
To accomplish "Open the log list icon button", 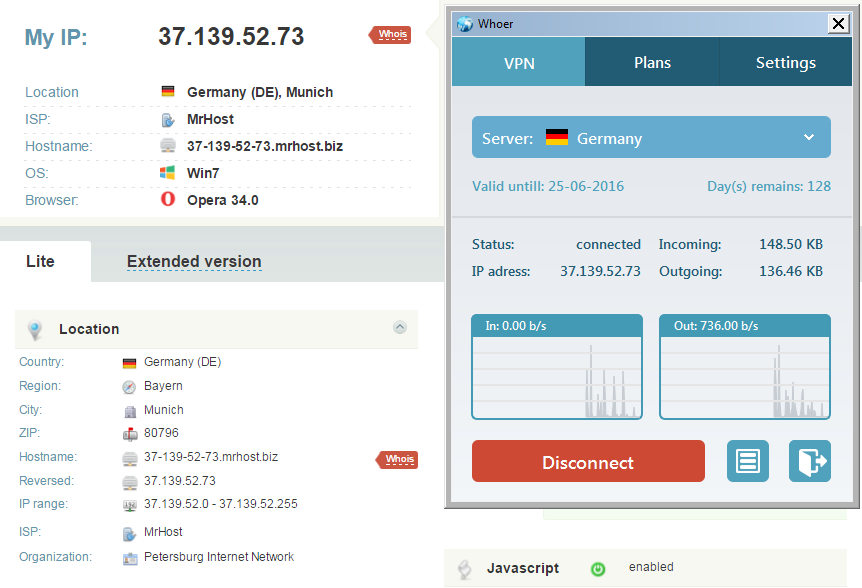I will (x=748, y=461).
